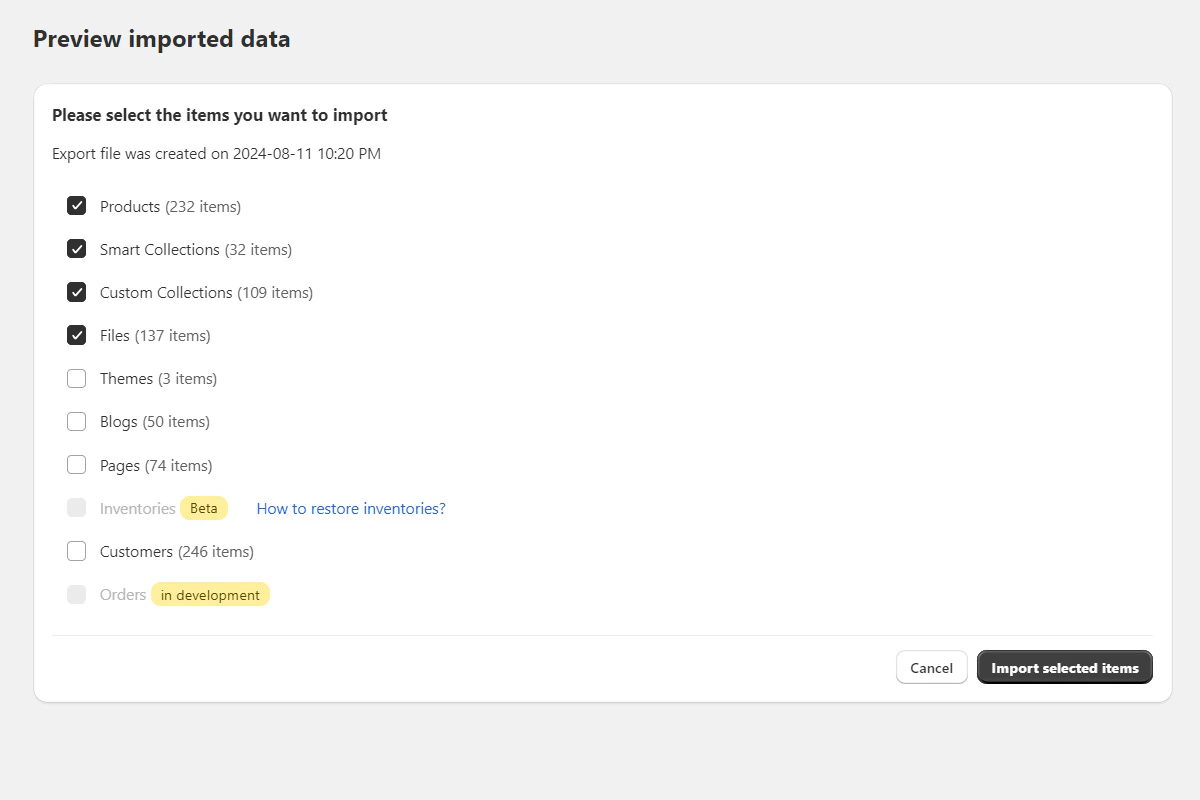The height and width of the screenshot is (800, 1200).
Task: Click the Cancel button
Action: click(x=931, y=667)
